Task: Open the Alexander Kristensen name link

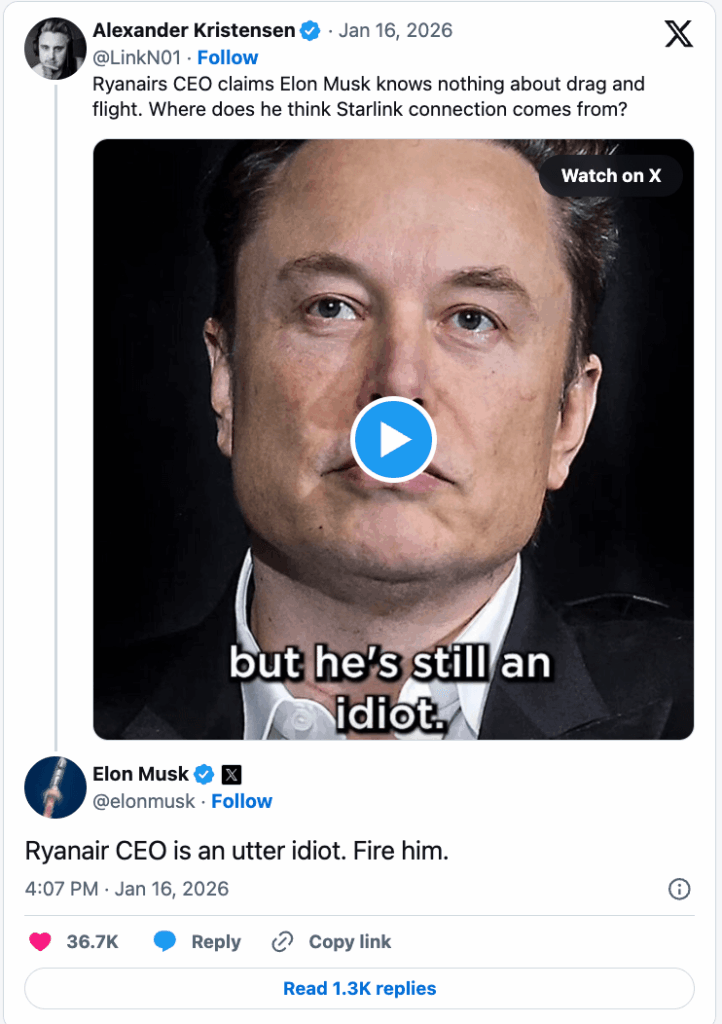Action: [192, 31]
